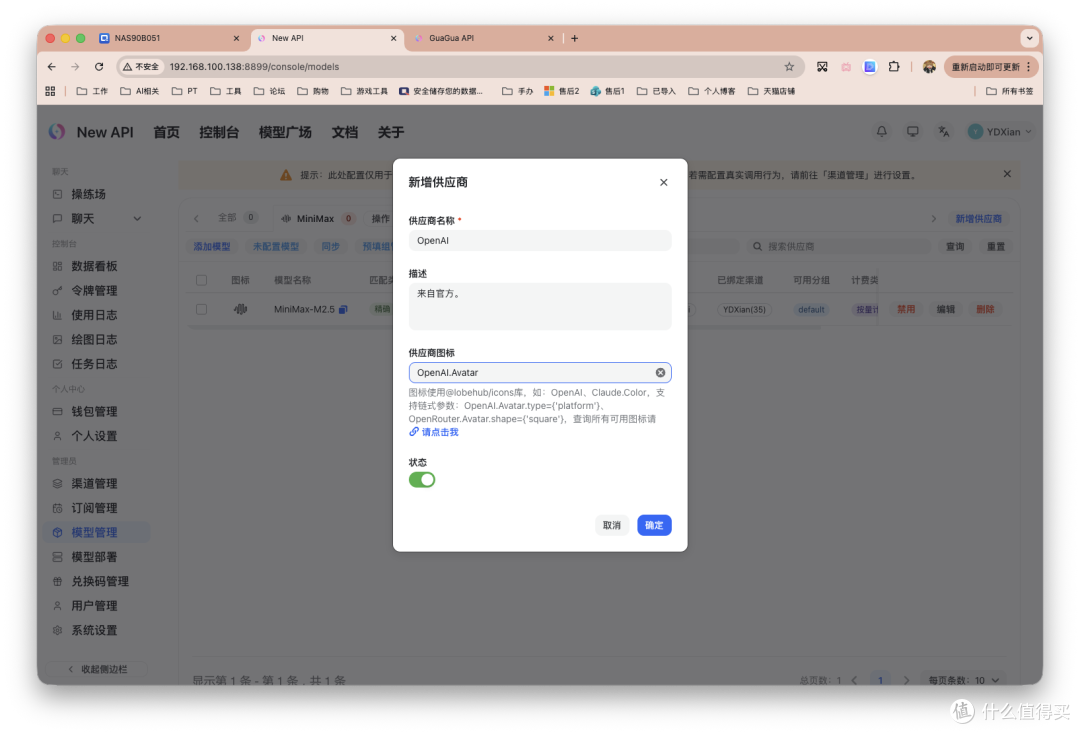The width and height of the screenshot is (1080, 734).
Task: Clear the 供应商图标 field with the clear icon
Action: (x=660, y=373)
